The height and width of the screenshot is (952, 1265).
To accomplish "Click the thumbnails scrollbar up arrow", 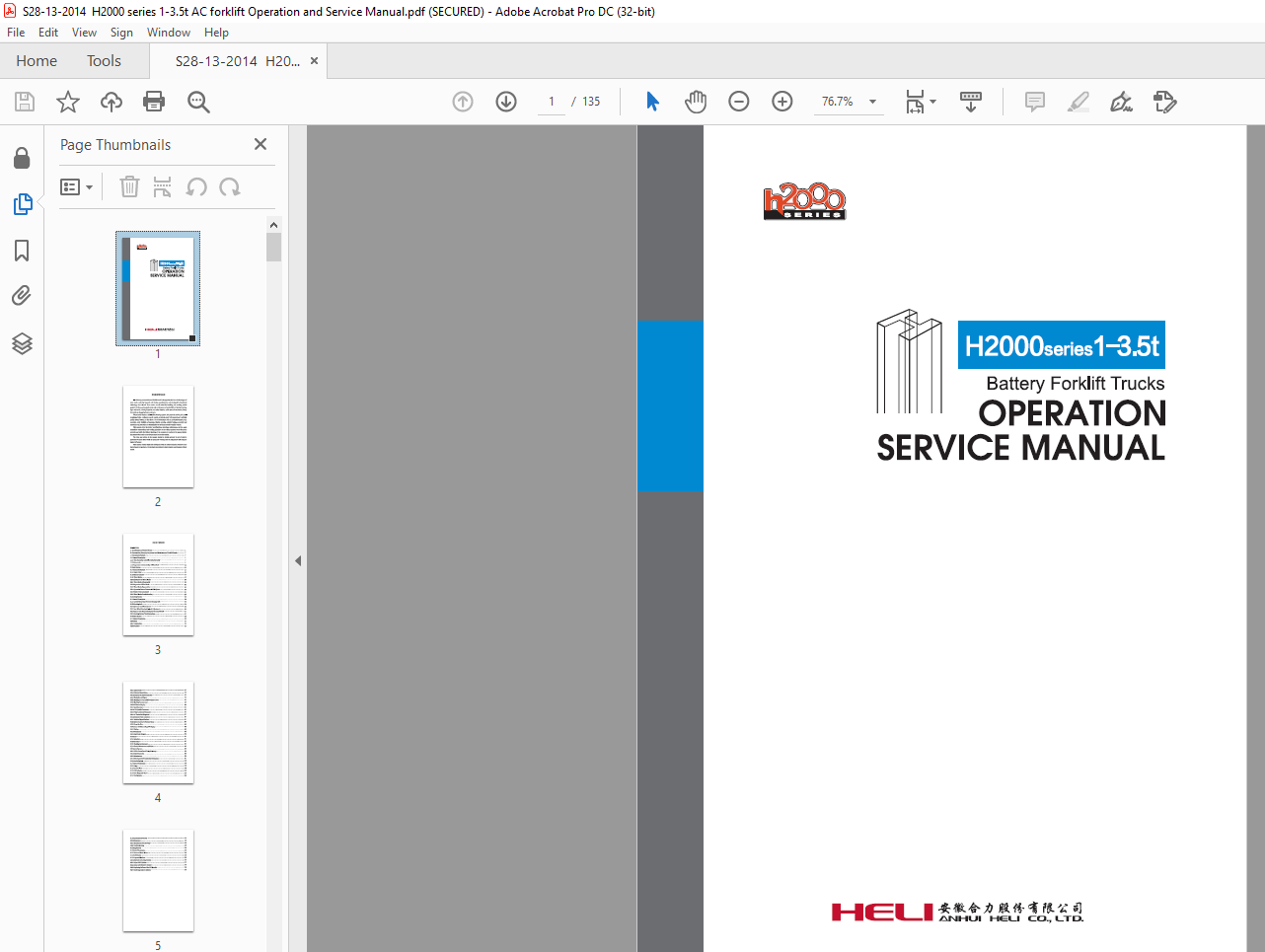I will coord(273,225).
